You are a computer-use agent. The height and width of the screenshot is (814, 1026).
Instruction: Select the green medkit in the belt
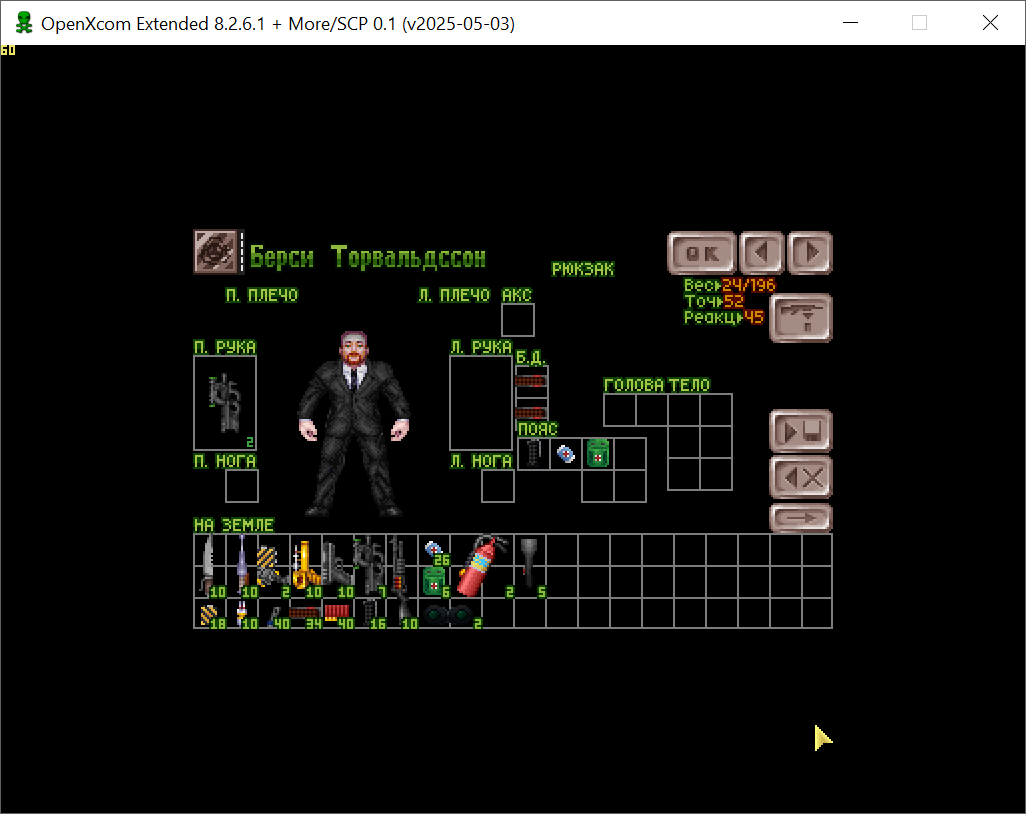(x=597, y=453)
